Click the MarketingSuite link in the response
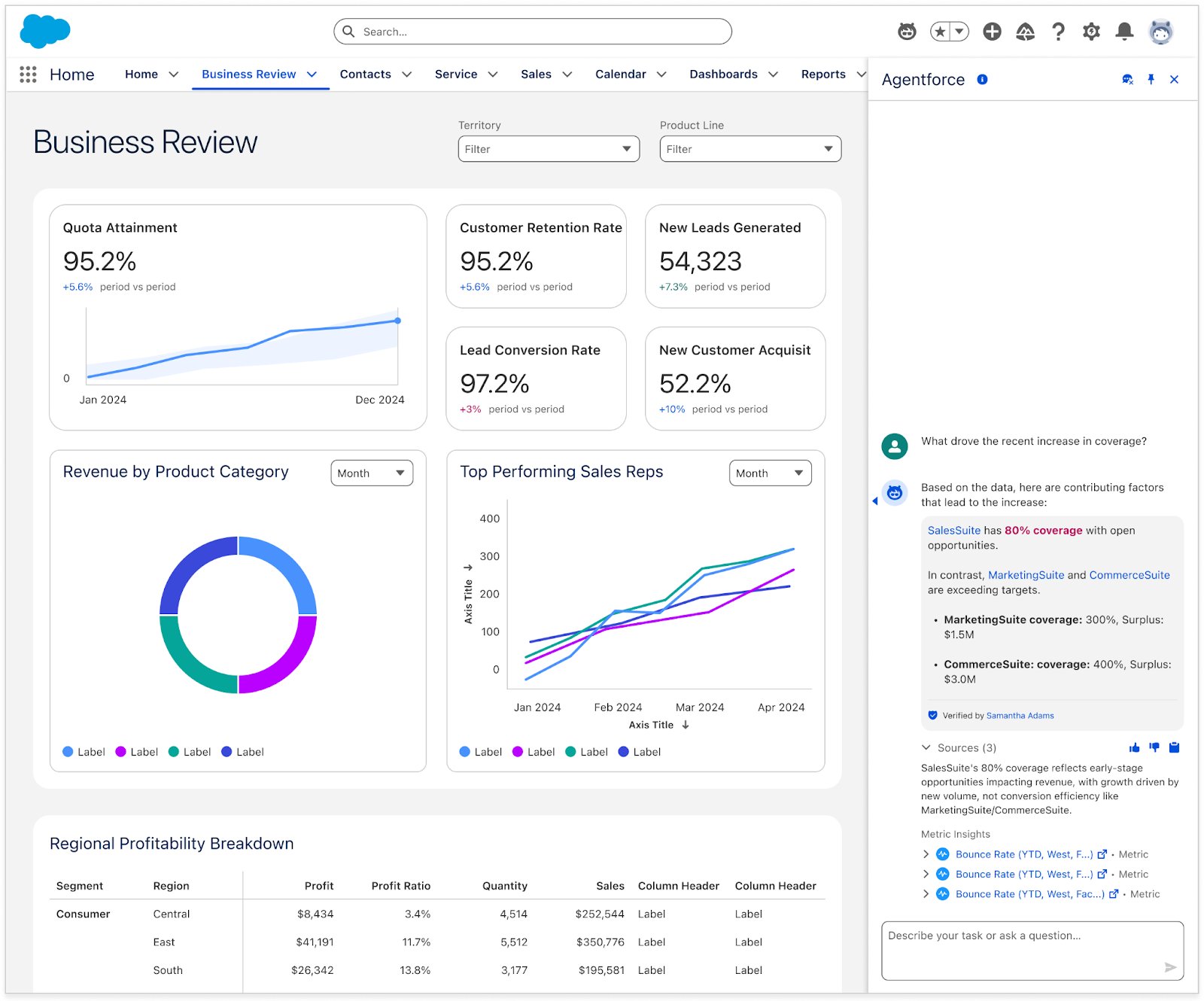The width and height of the screenshot is (1204, 1001). point(1026,575)
